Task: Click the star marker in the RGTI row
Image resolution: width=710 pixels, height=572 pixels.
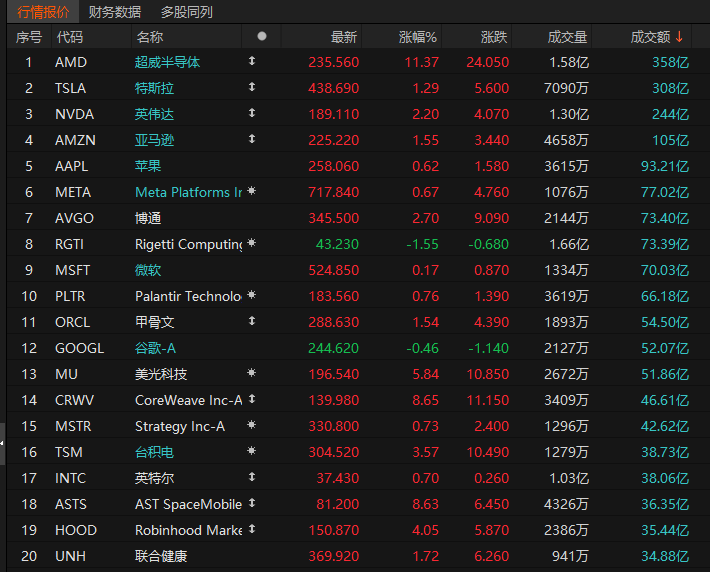Action: pos(251,244)
